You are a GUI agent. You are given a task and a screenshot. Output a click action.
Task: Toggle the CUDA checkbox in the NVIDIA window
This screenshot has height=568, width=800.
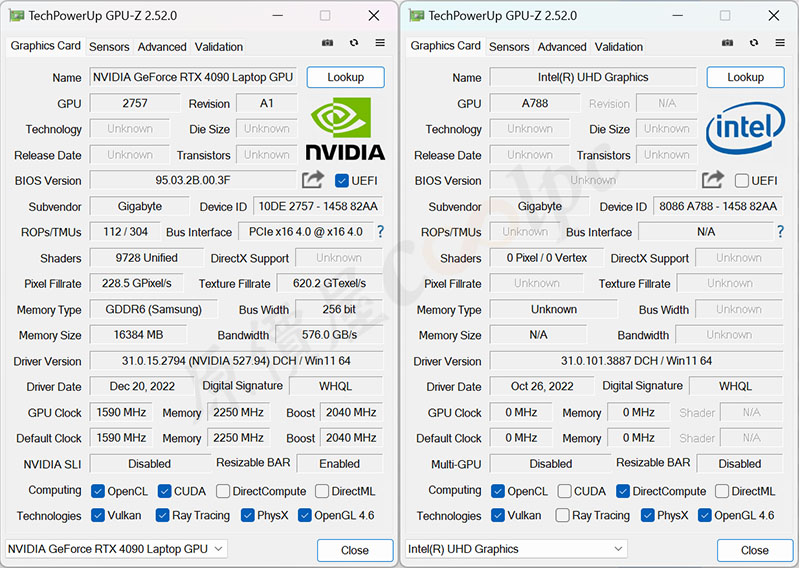point(164,491)
